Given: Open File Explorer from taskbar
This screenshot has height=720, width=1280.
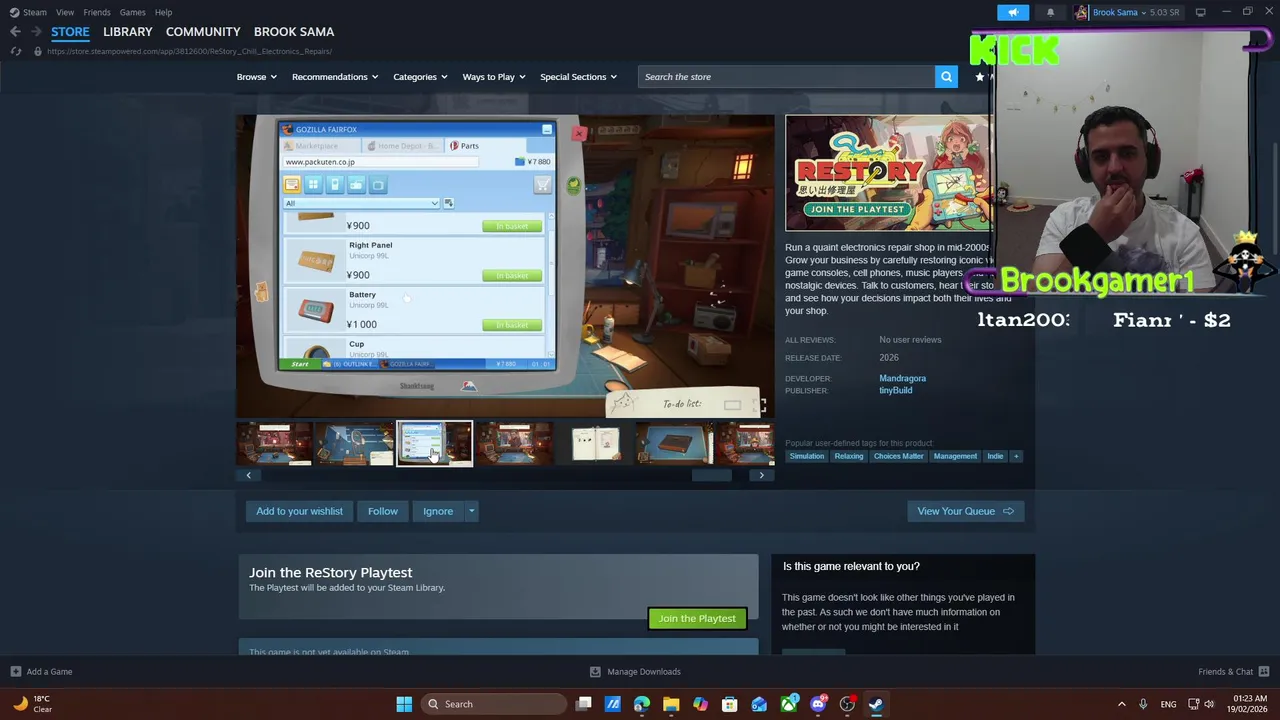Looking at the screenshot, I should coord(671,704).
